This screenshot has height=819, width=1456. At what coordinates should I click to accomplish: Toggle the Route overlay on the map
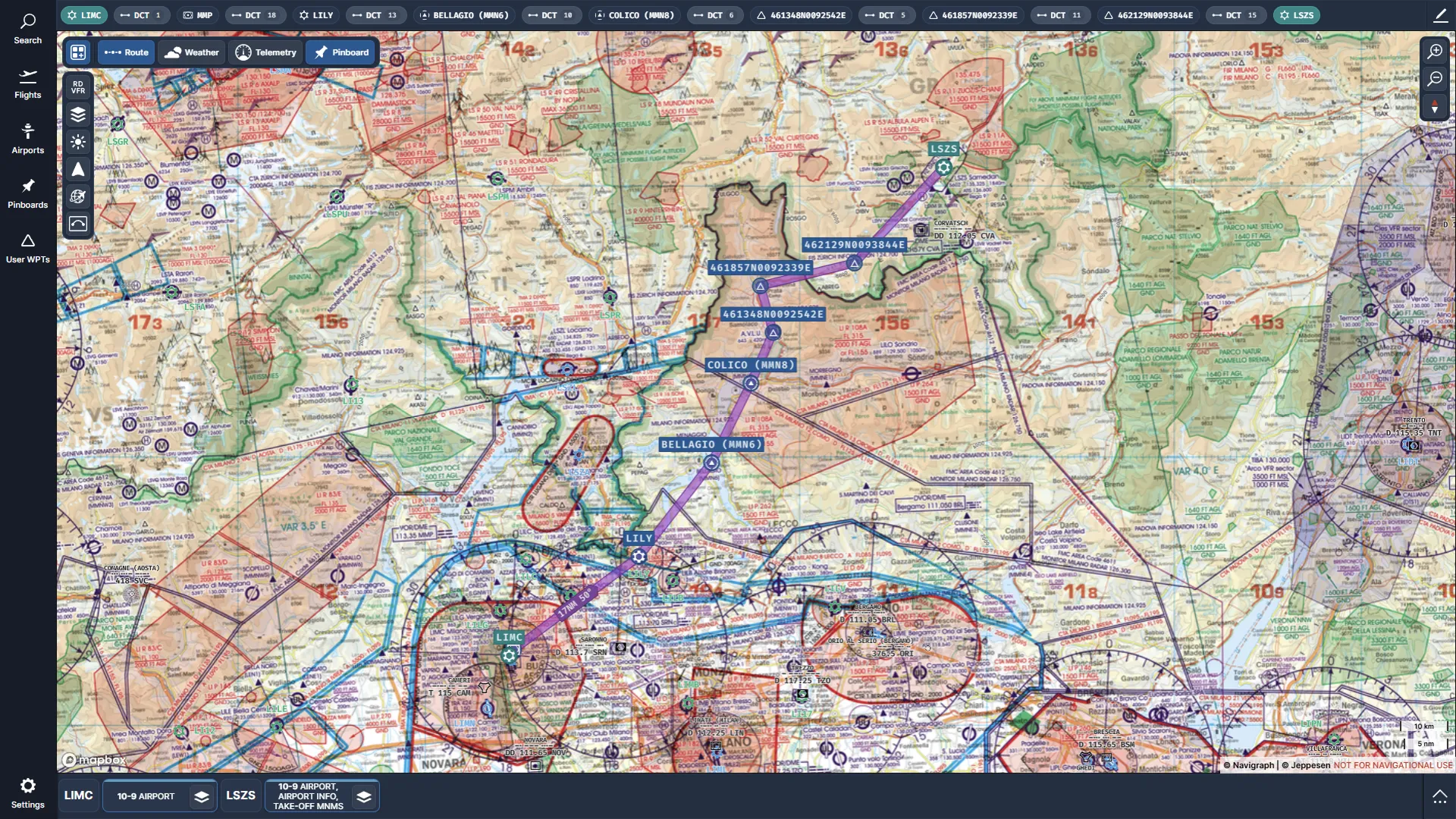point(125,52)
